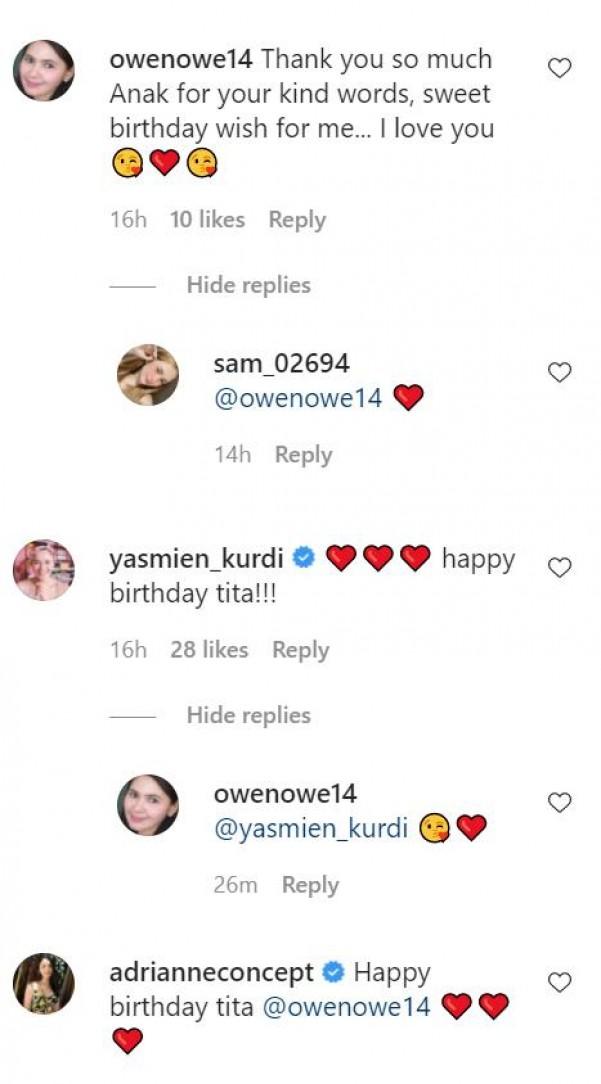
Task: Reply to owenowe14's 26m-old reply
Action: tap(310, 885)
